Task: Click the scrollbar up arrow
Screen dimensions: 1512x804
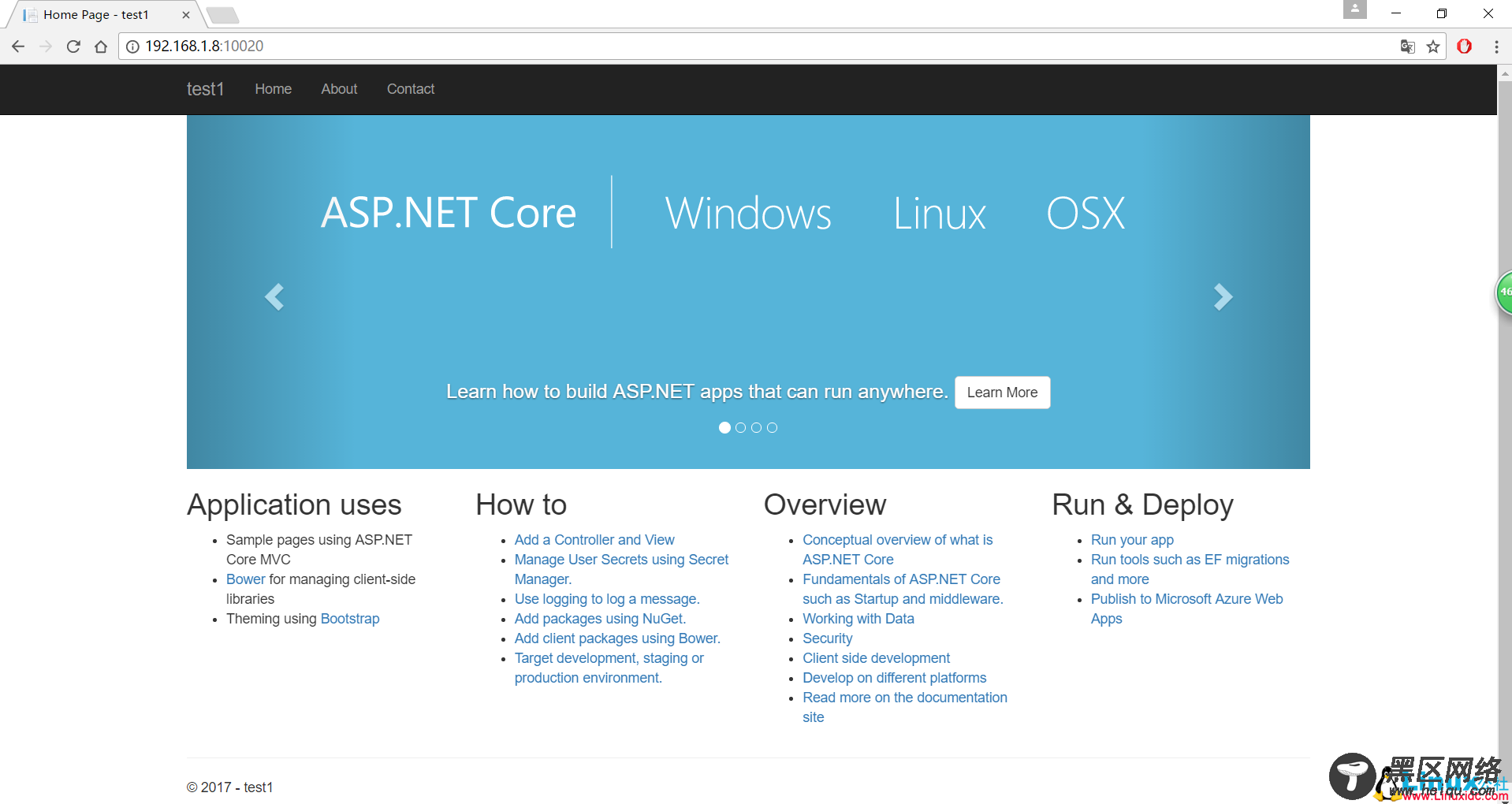Action: [1504, 73]
